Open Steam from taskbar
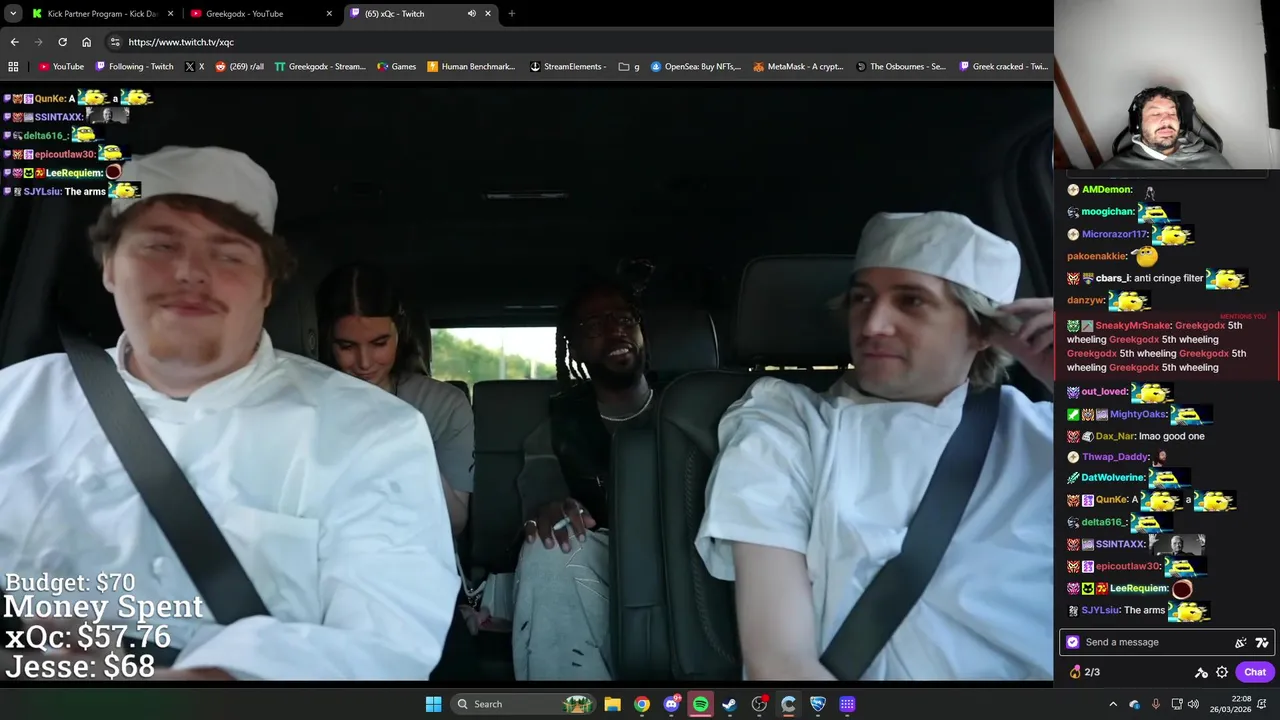The image size is (1280, 720). [x=729, y=704]
